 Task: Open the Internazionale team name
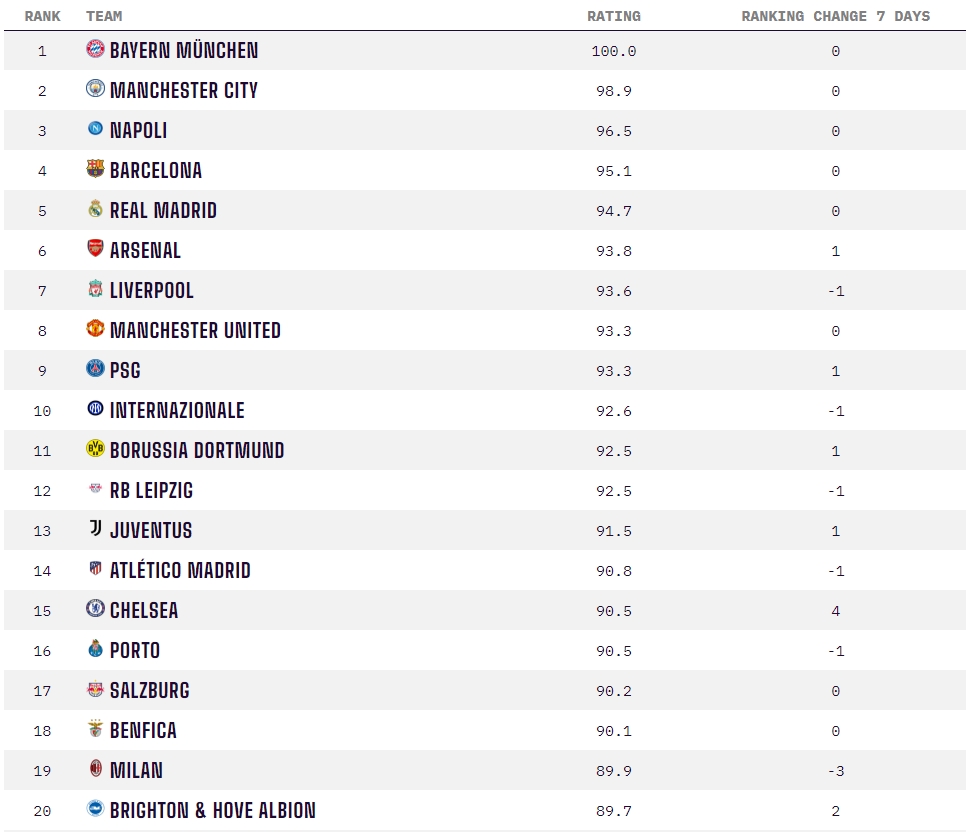177,410
